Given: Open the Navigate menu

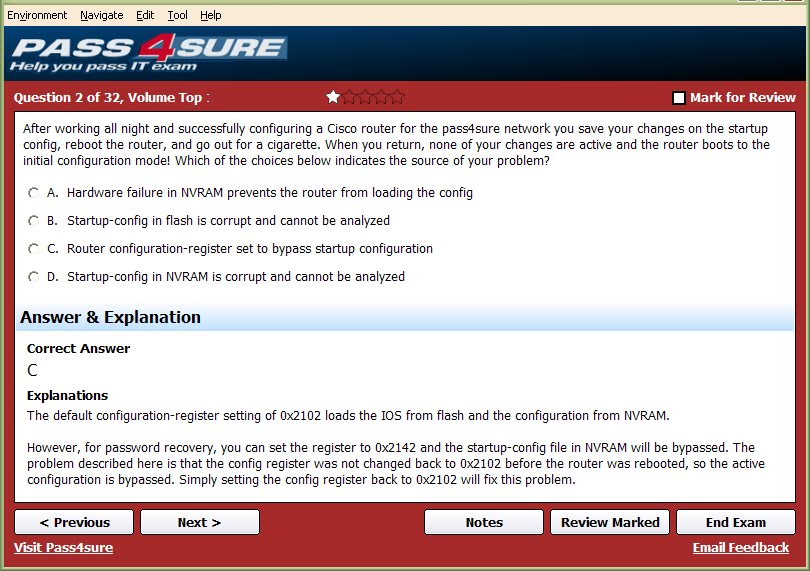Looking at the screenshot, I should tap(102, 15).
